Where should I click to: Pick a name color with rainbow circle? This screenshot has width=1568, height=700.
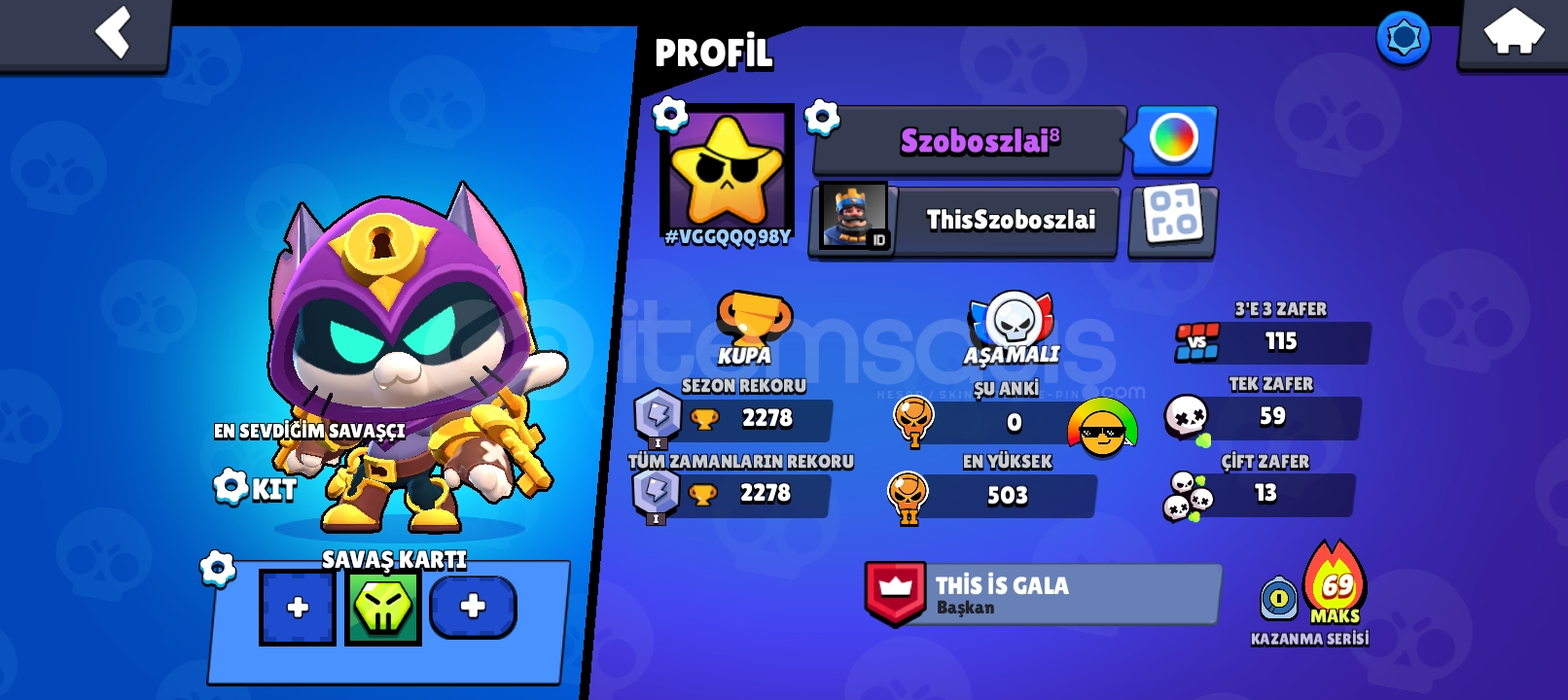point(1173,139)
